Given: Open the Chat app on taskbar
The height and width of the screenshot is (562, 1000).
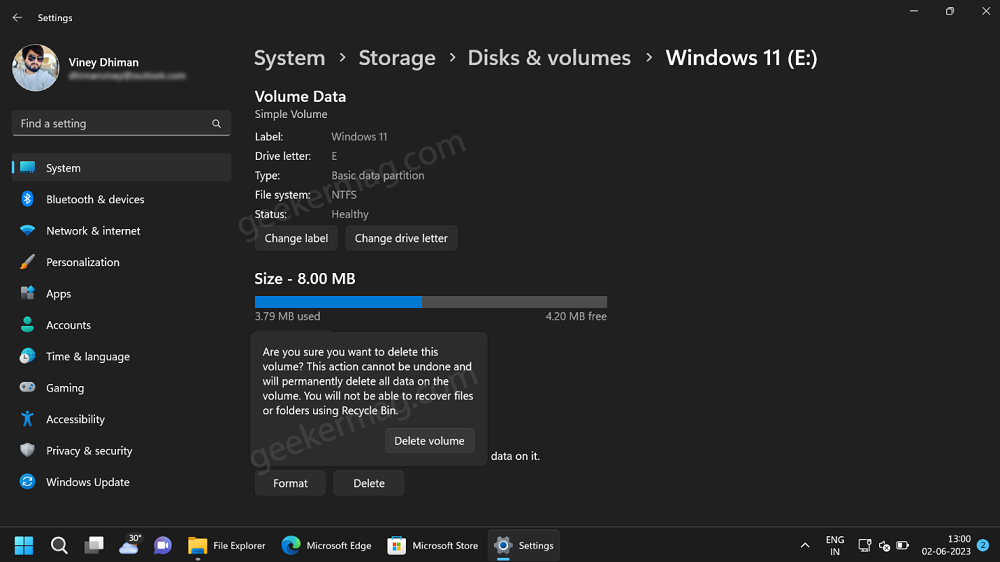Looking at the screenshot, I should tap(163, 545).
